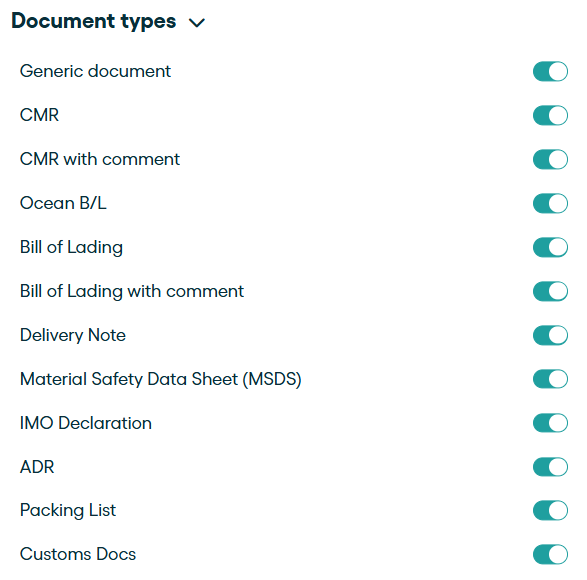Switch off the ADR toggle

click(x=550, y=467)
